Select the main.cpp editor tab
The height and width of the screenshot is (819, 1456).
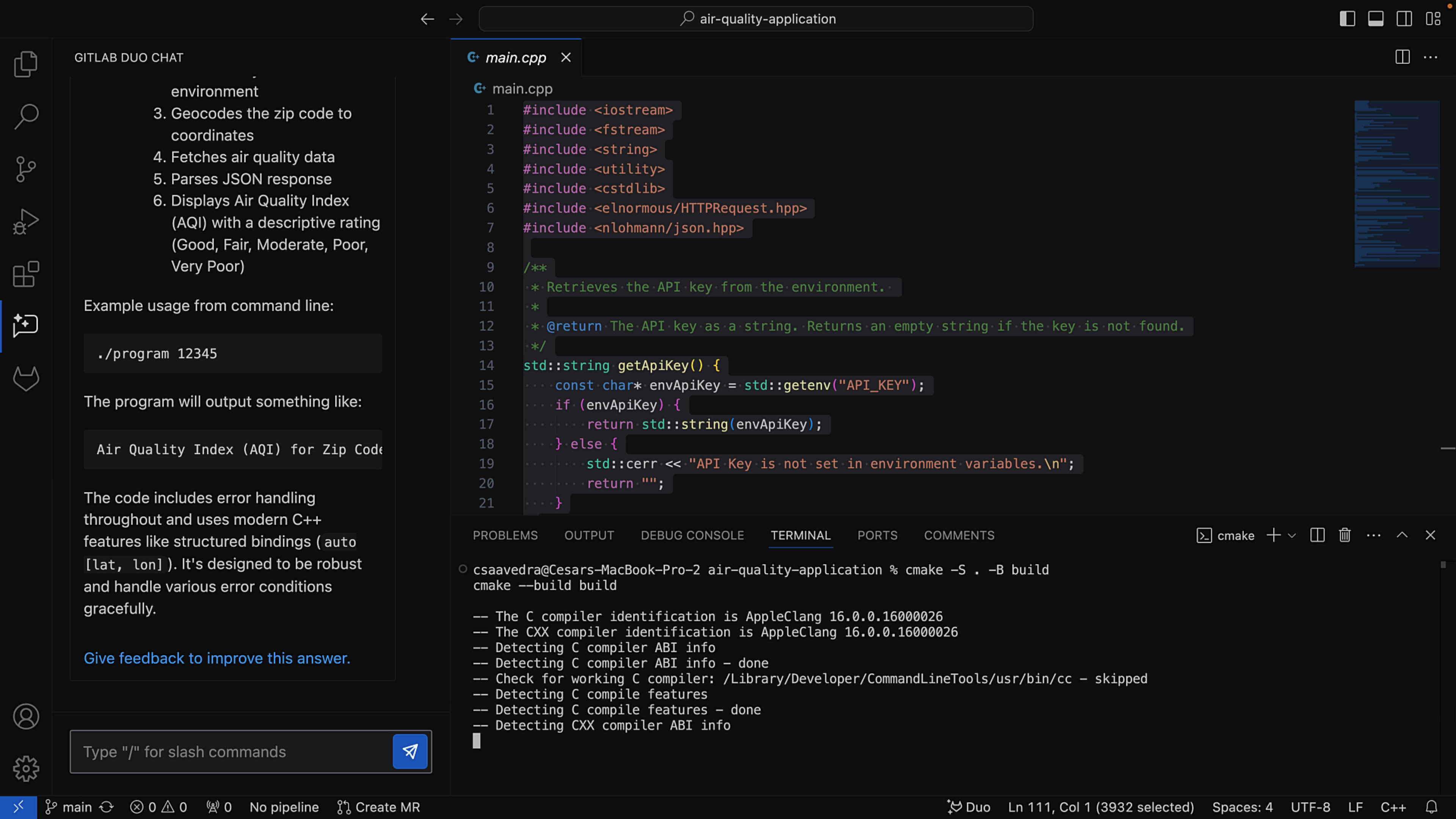(x=516, y=57)
